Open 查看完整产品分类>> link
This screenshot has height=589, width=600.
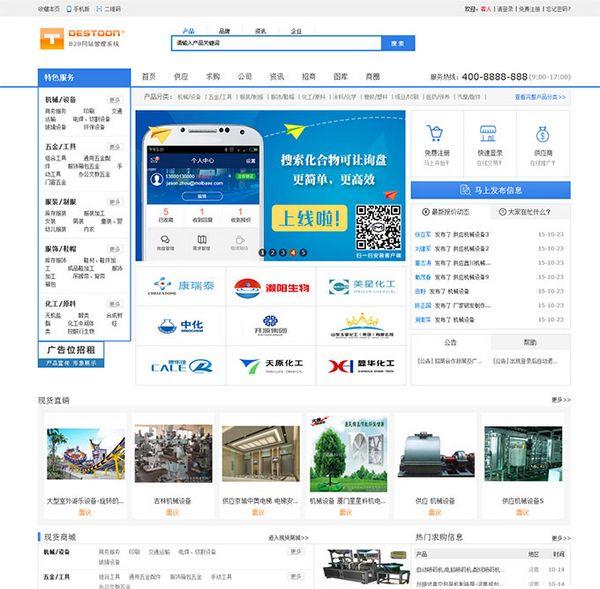[x=540, y=97]
